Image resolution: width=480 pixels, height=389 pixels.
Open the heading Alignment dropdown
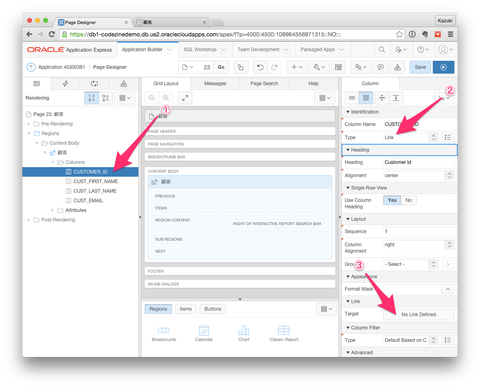[418, 175]
